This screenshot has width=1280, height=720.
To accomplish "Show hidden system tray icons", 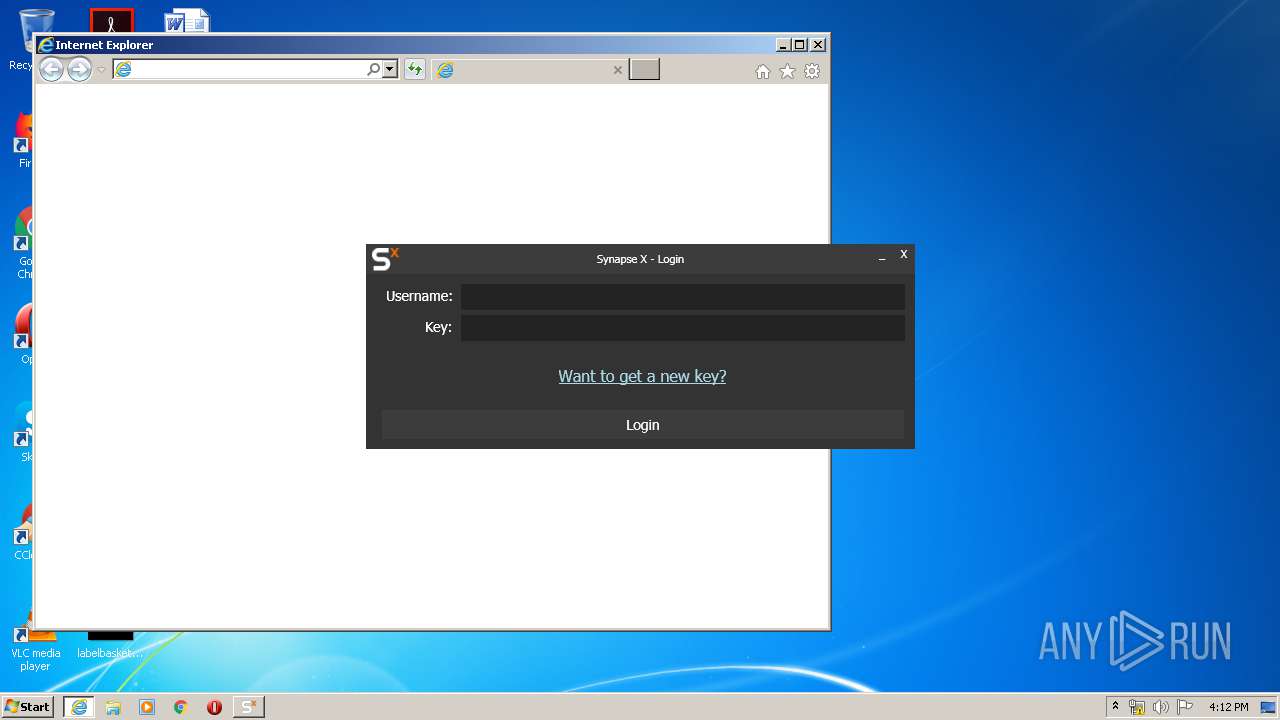I will tap(1115, 707).
